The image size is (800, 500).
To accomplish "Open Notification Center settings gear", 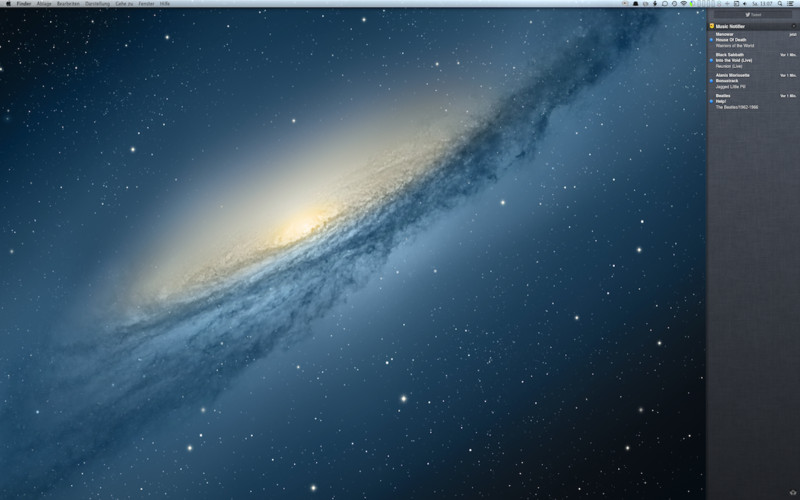I will click(793, 492).
